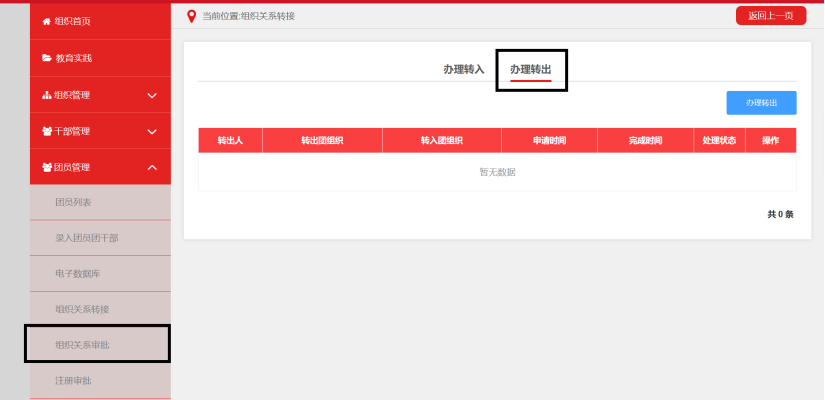The width and height of the screenshot is (825, 400).
Task: Select 组织关系转接 submenu item
Action: pyautogui.click(x=83, y=309)
